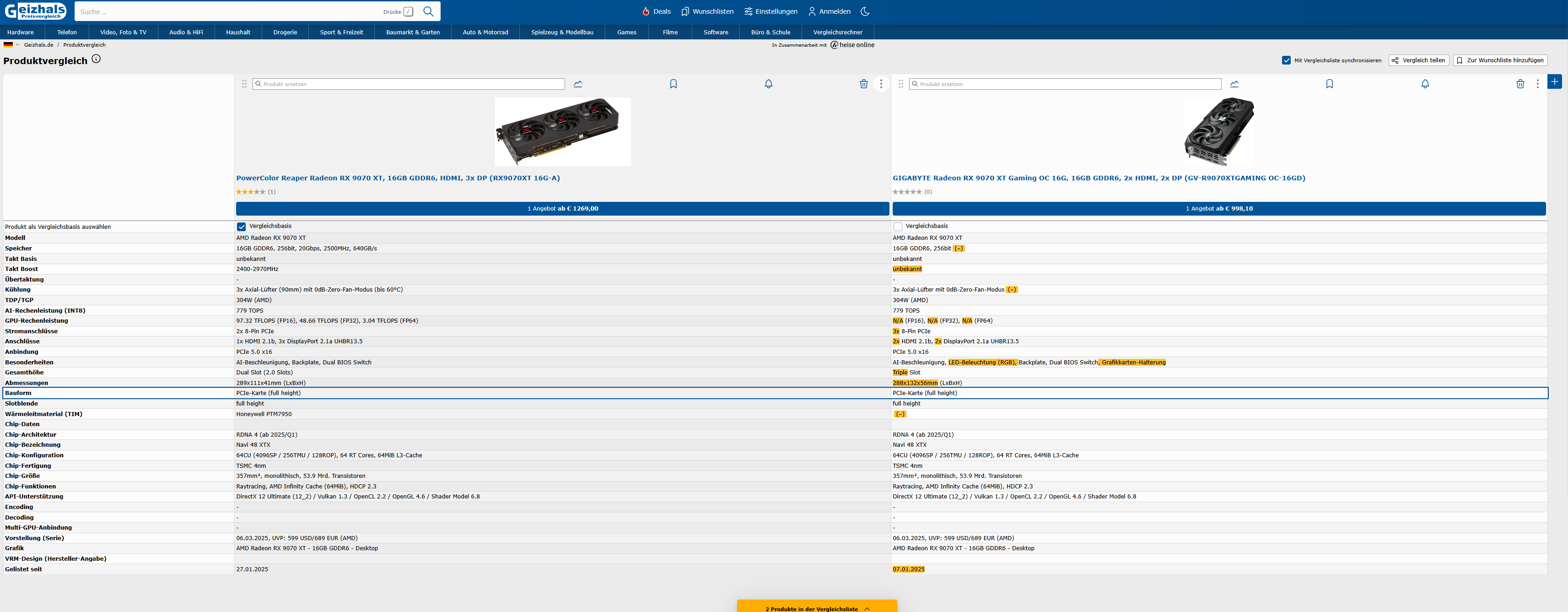Screen dimensions: 1568x612
Task: Click Produkt ersetzen field for PowerColor
Action: tap(411, 84)
